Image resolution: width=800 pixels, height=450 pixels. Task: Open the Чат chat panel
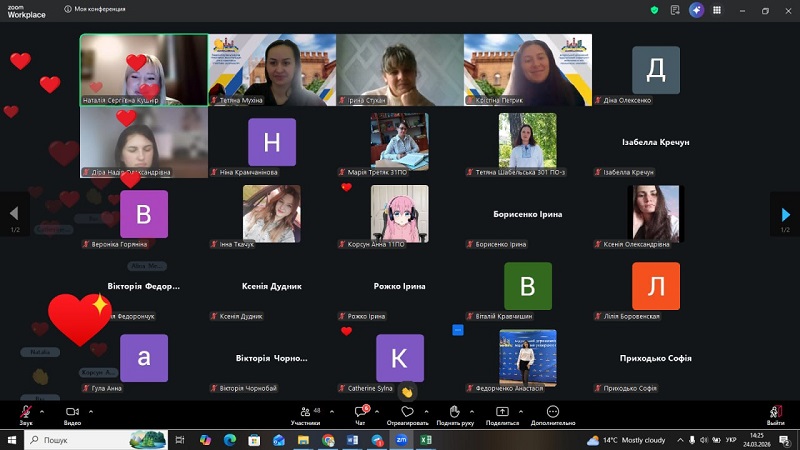361,412
